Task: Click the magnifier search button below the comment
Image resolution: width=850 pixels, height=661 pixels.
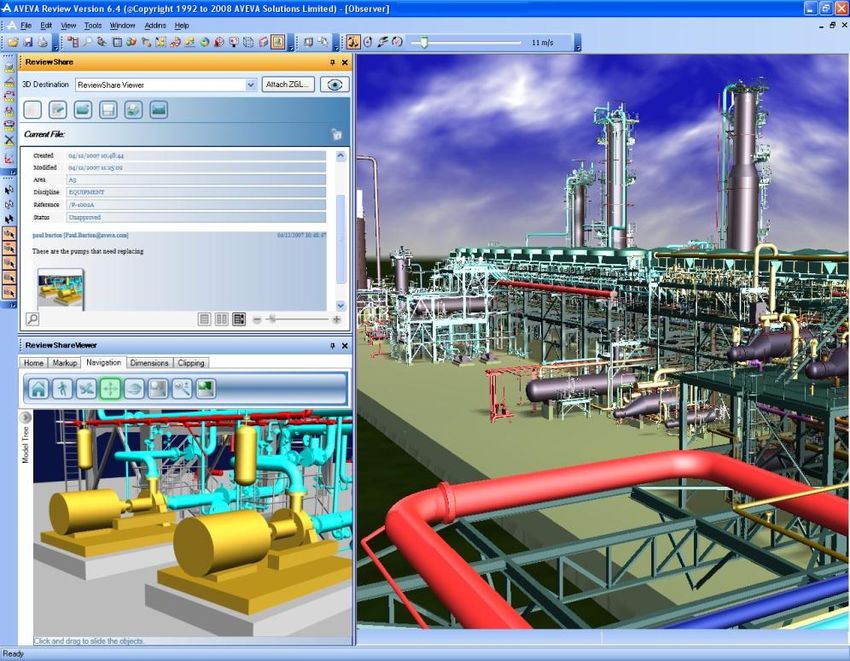Action: (x=33, y=319)
